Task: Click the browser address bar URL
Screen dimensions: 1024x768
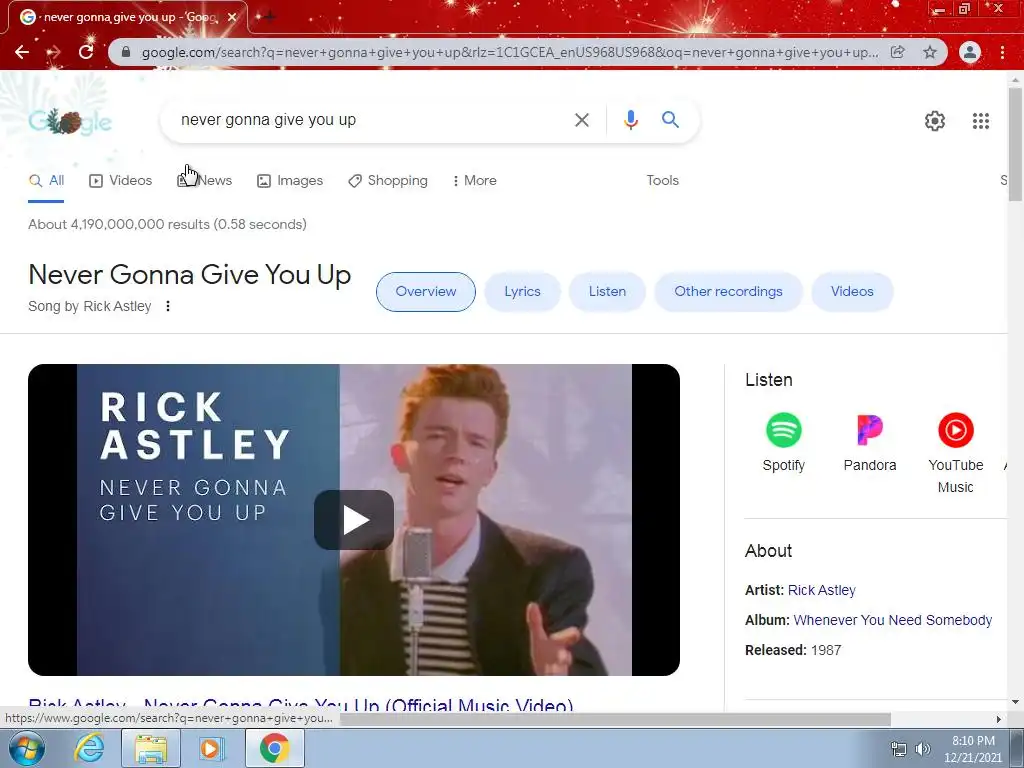Action: [x=509, y=52]
